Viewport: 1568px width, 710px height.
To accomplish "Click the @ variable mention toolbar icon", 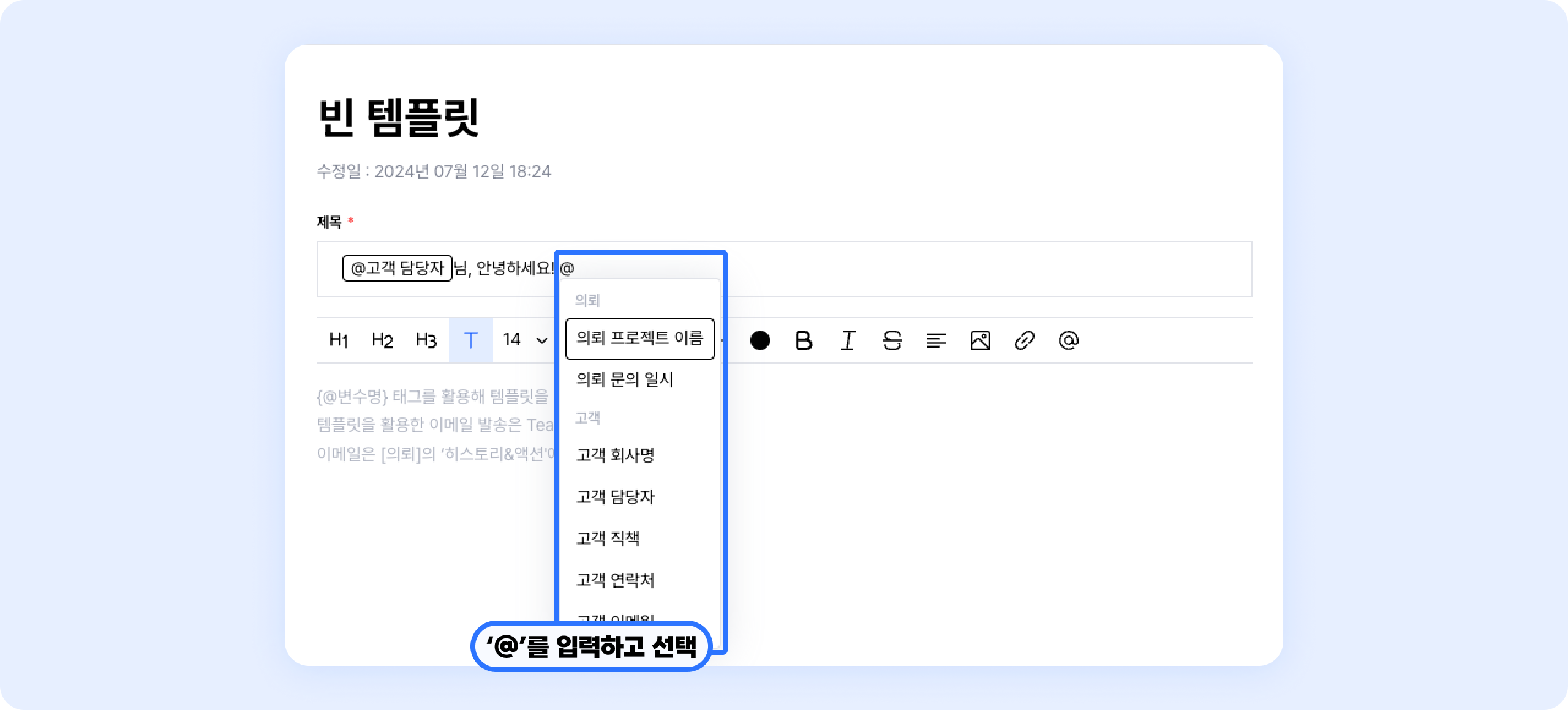I will point(1068,340).
